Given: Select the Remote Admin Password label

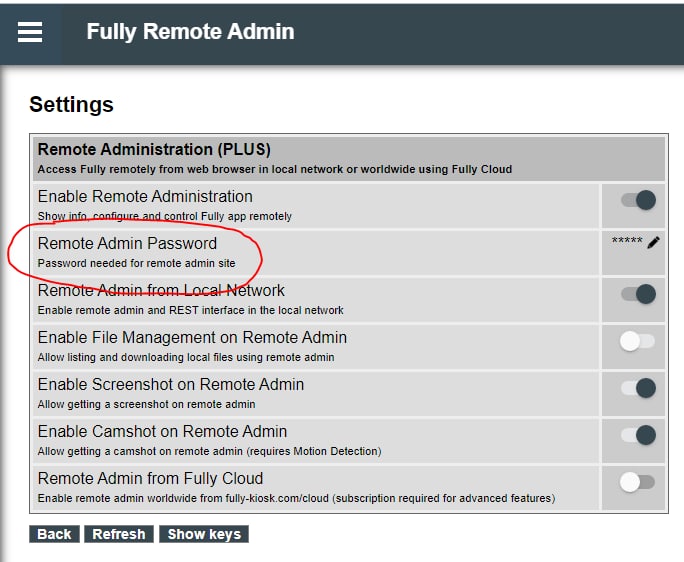Looking at the screenshot, I should [127, 243].
